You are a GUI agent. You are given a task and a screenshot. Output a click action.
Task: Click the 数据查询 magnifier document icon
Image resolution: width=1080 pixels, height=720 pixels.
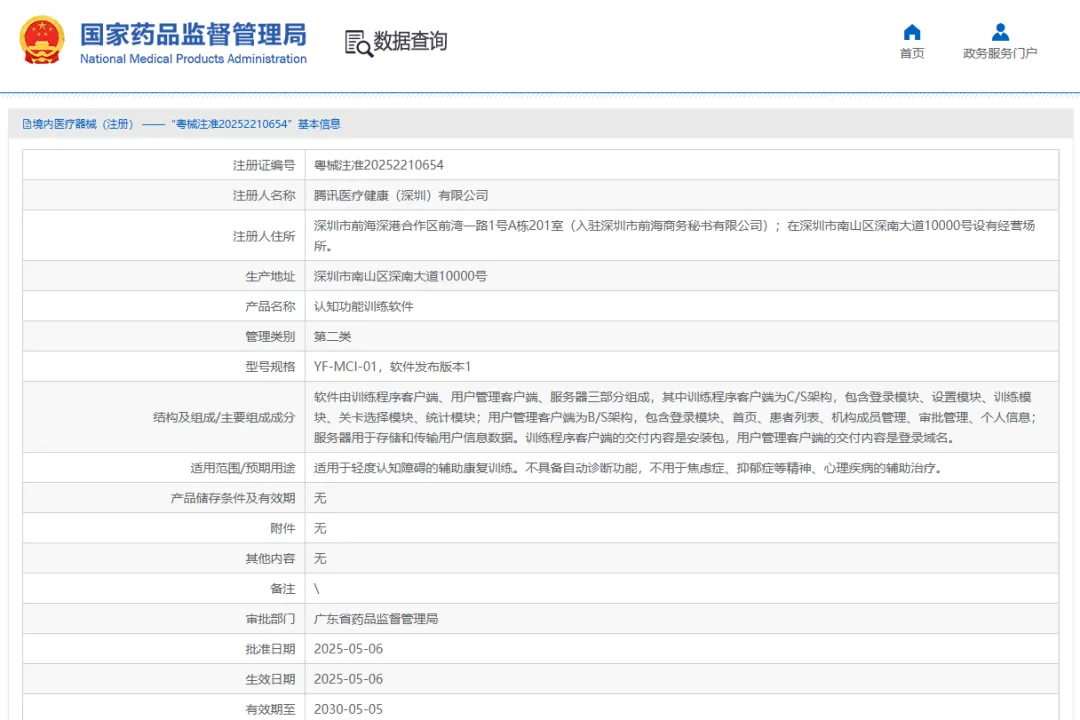(358, 43)
